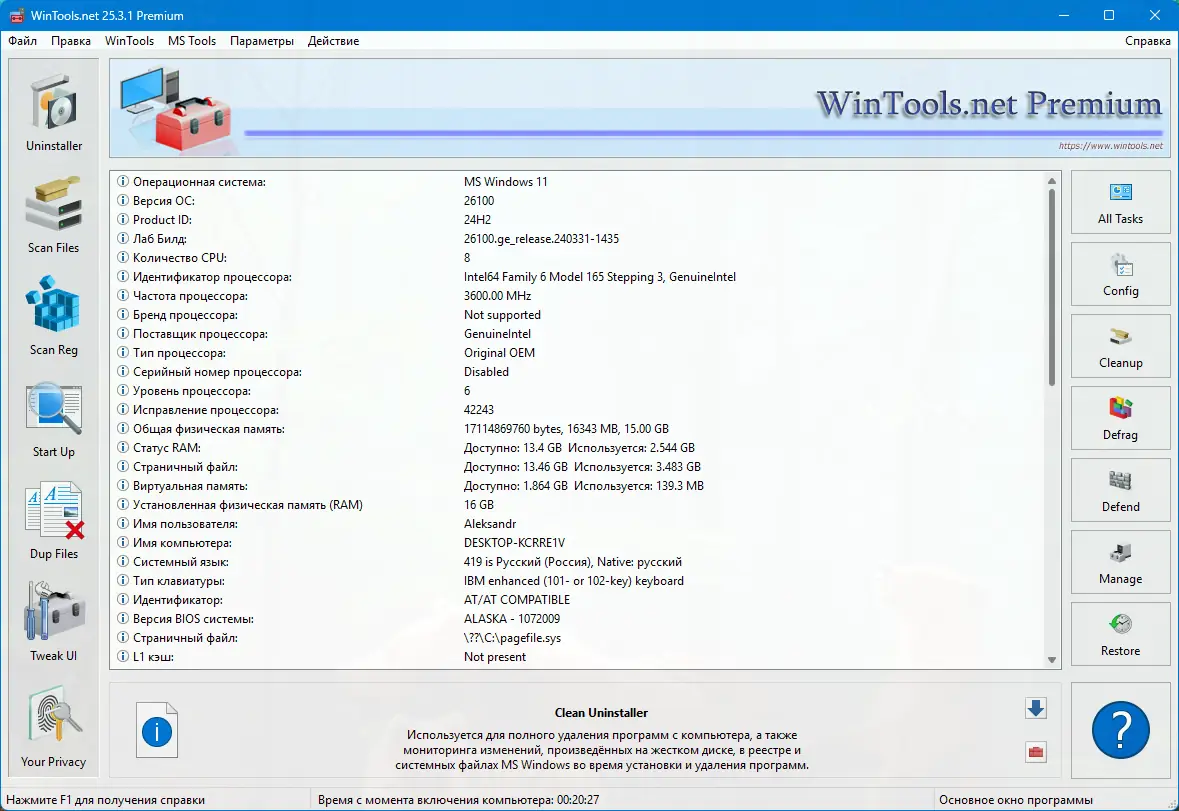The width and height of the screenshot is (1179, 811).
Task: Click the scroll down arrow of info list
Action: (1052, 660)
